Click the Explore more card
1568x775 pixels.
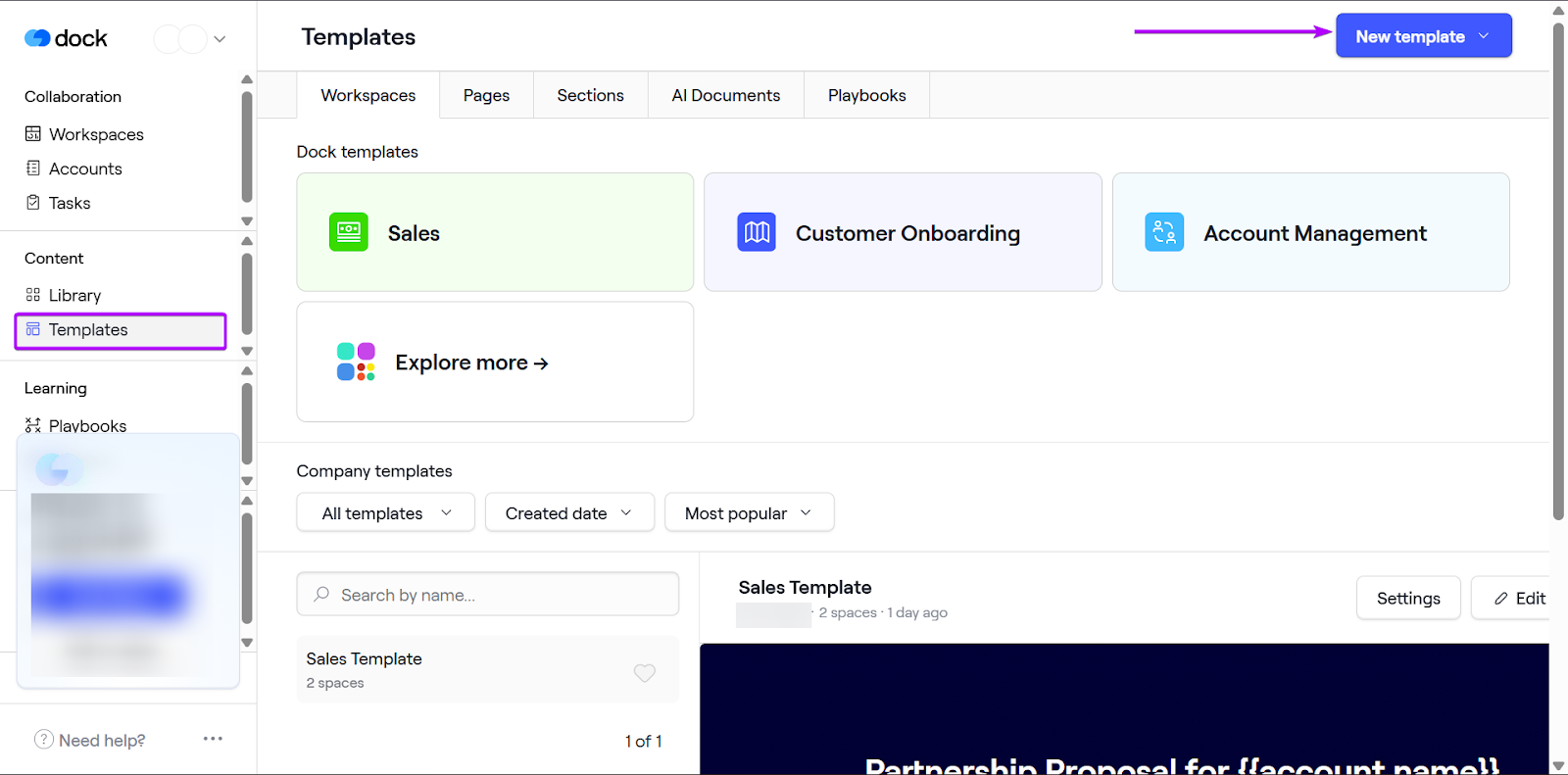[x=495, y=362]
